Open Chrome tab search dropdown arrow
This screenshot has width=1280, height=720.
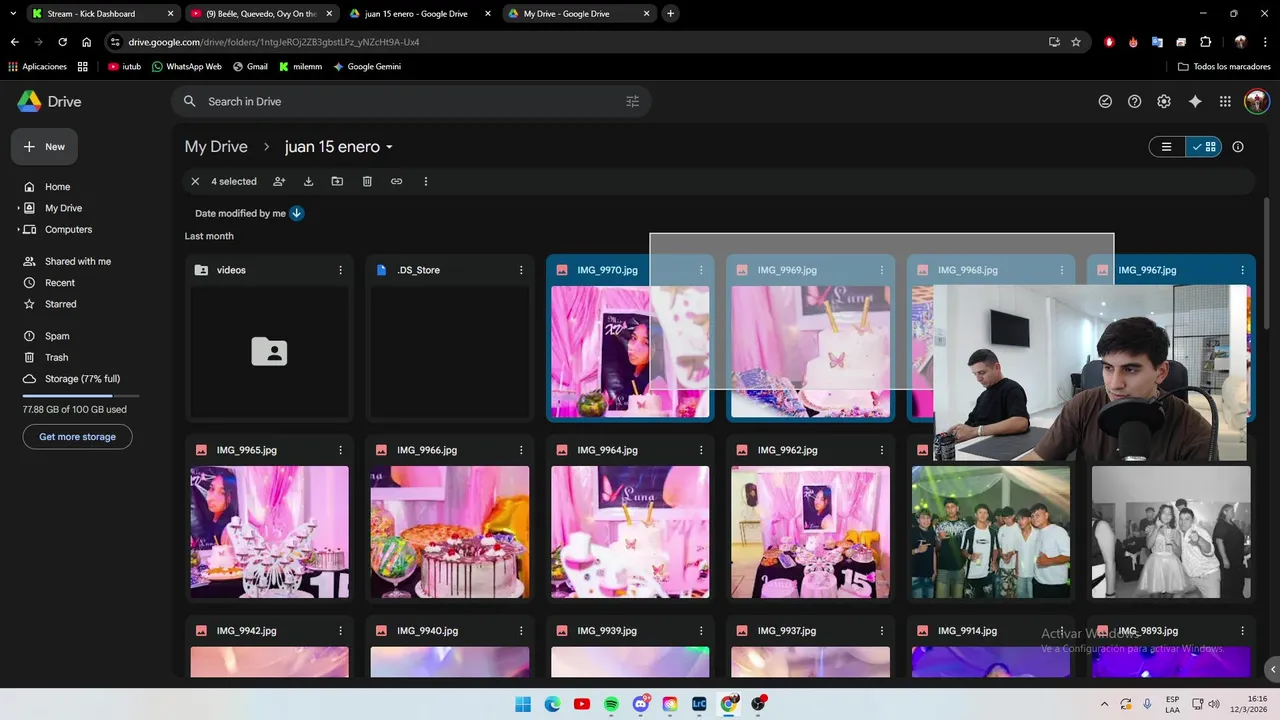coord(11,14)
